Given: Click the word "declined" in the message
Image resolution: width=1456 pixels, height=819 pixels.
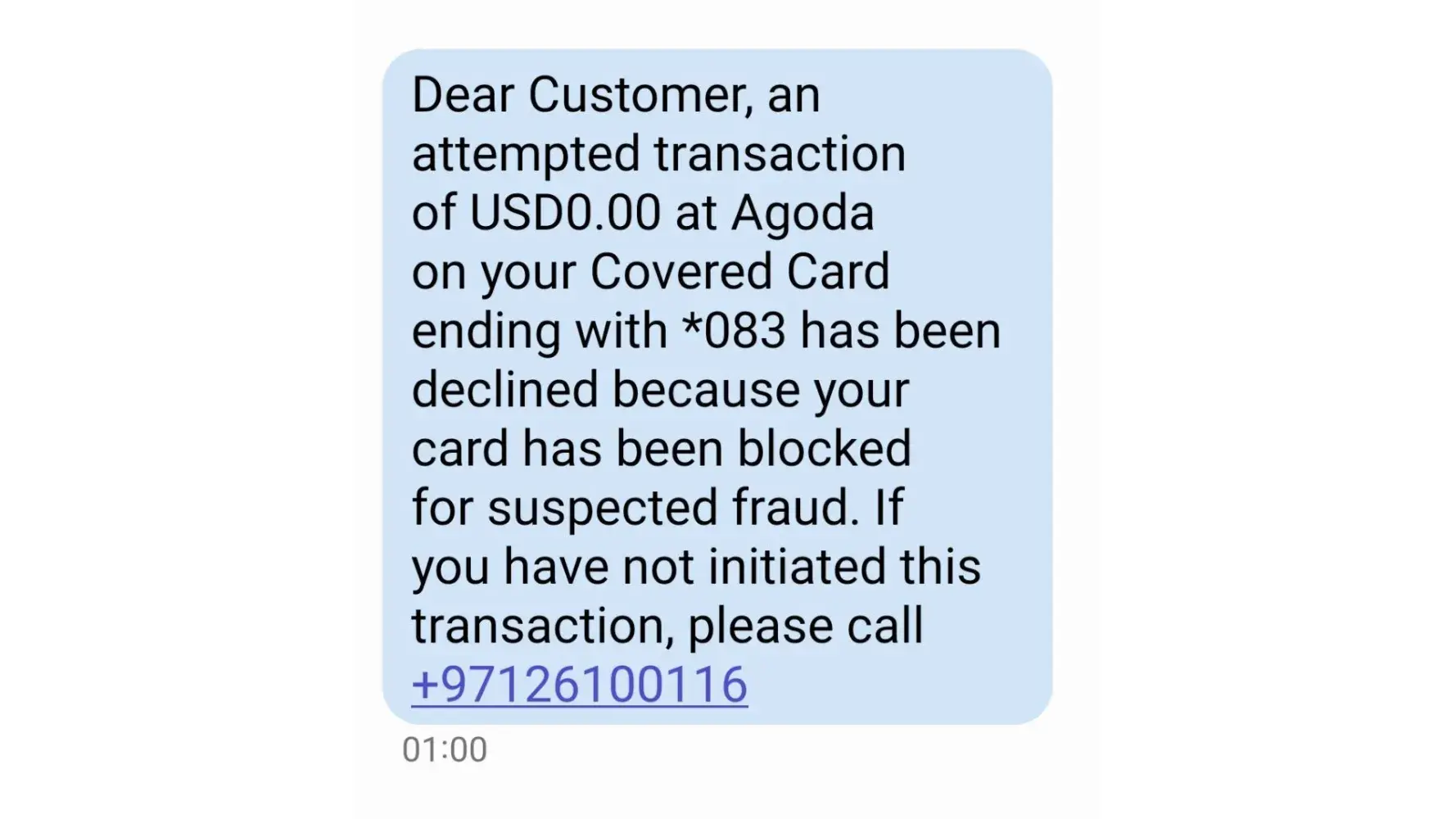Looking at the screenshot, I should coord(504,390).
